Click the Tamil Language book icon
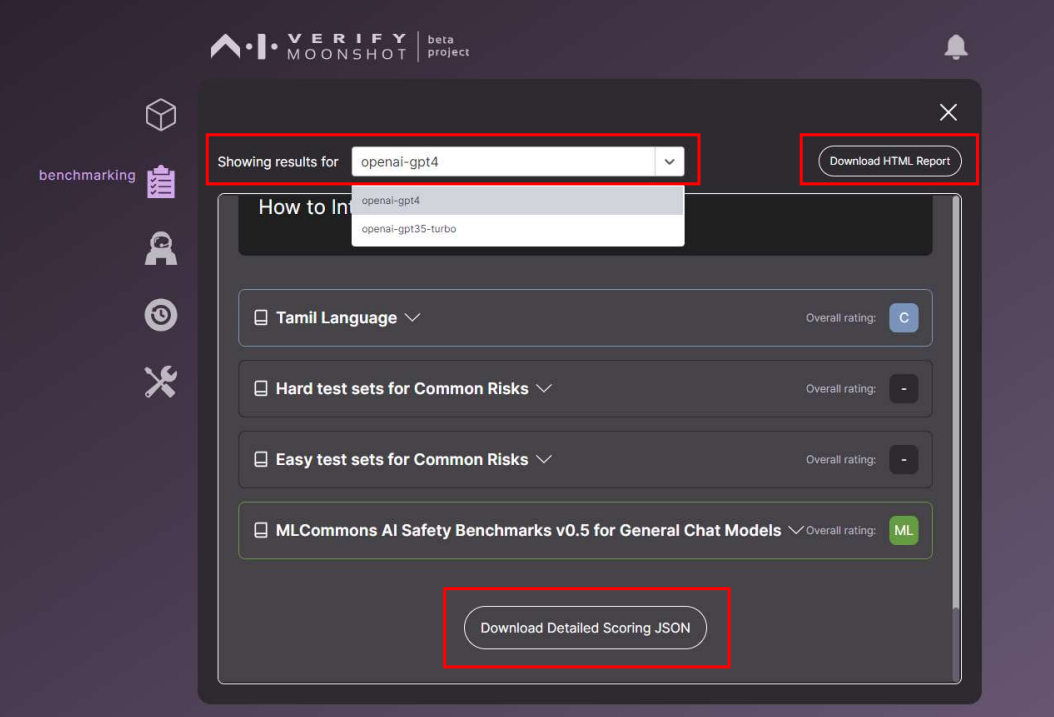 (x=261, y=318)
